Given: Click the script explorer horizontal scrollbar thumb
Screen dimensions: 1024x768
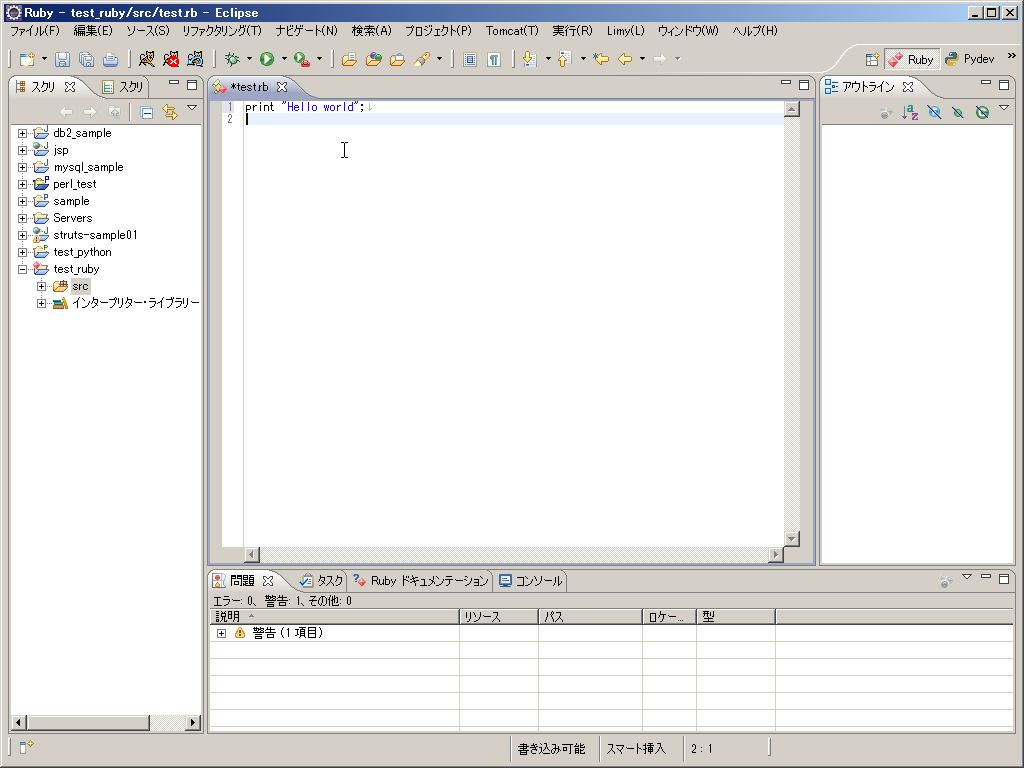Looking at the screenshot, I should 88,722.
